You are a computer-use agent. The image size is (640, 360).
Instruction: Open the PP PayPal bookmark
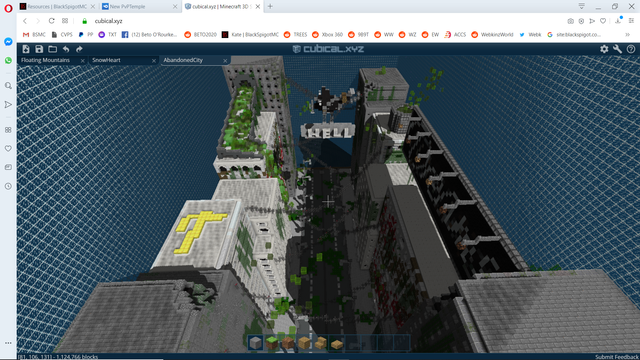pos(86,35)
